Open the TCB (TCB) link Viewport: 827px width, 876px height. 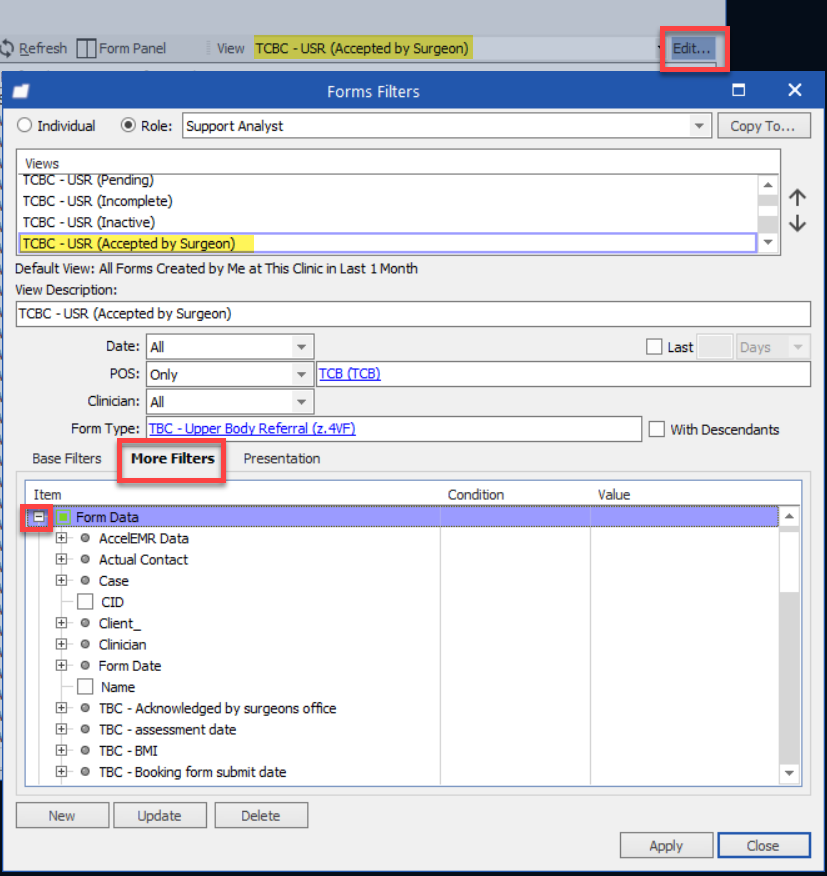(350, 374)
